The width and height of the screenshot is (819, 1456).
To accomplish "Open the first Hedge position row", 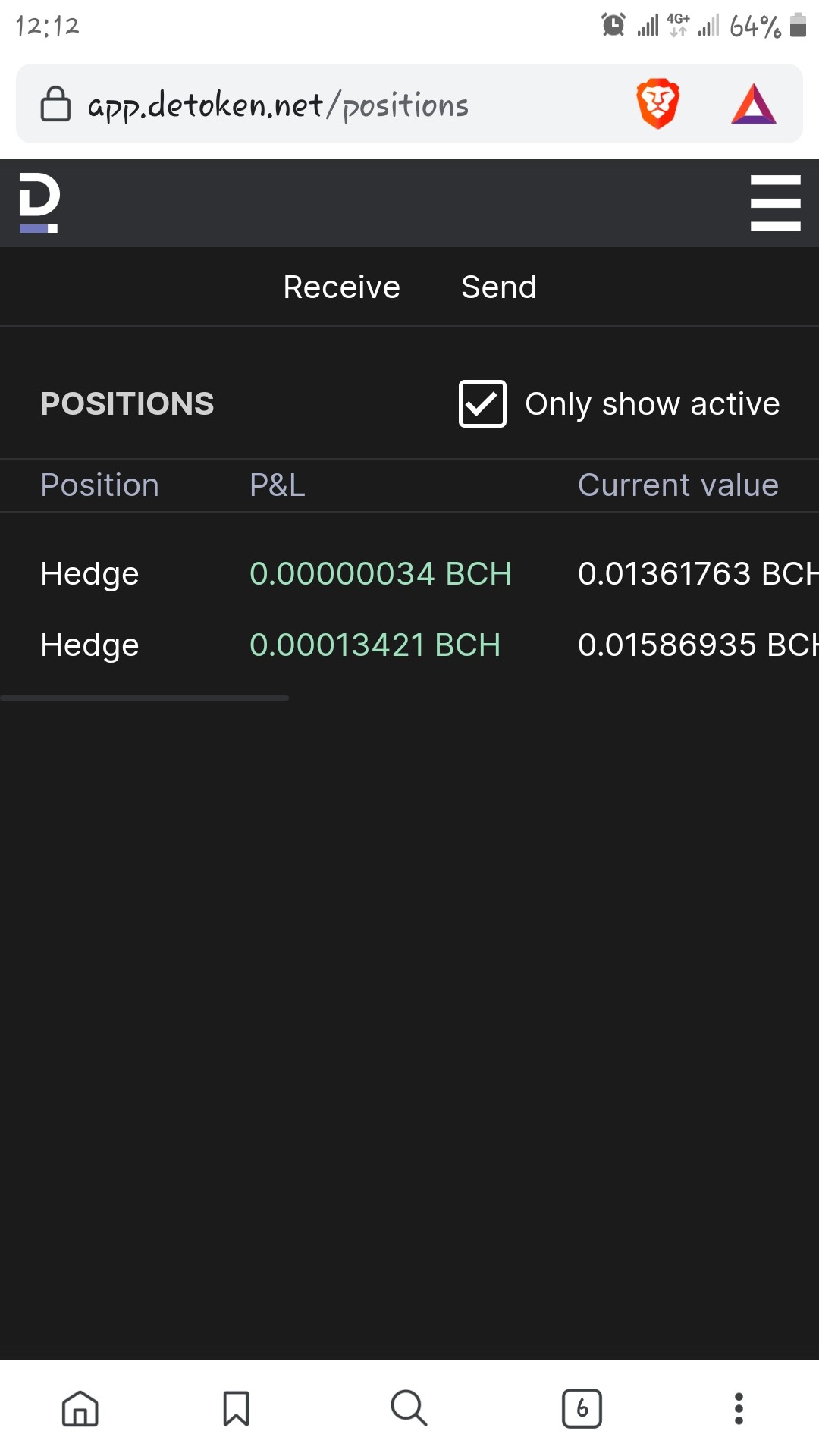I will click(409, 573).
